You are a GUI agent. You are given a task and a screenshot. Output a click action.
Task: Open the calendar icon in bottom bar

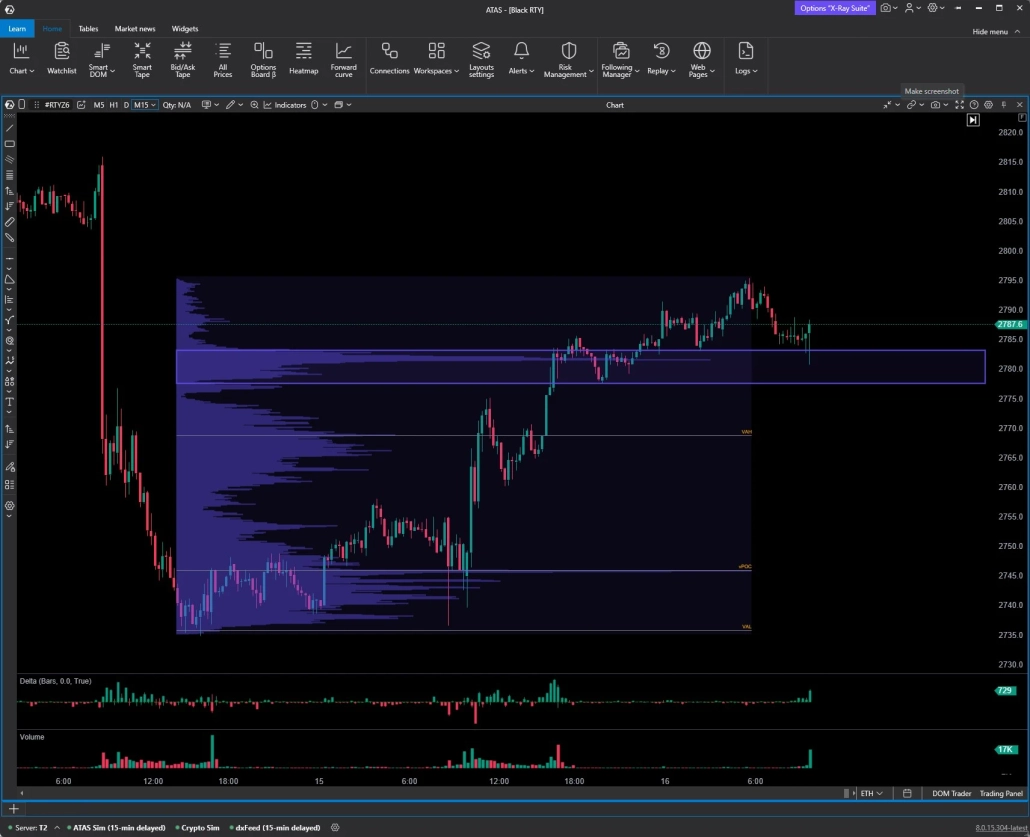click(x=907, y=794)
